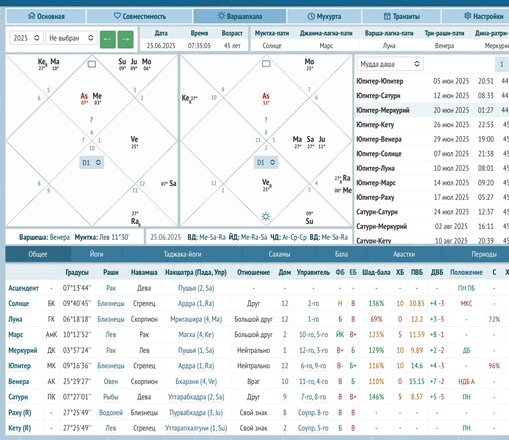
Task: Click the Близнецы link in Солнце row
Action: click(x=111, y=304)
